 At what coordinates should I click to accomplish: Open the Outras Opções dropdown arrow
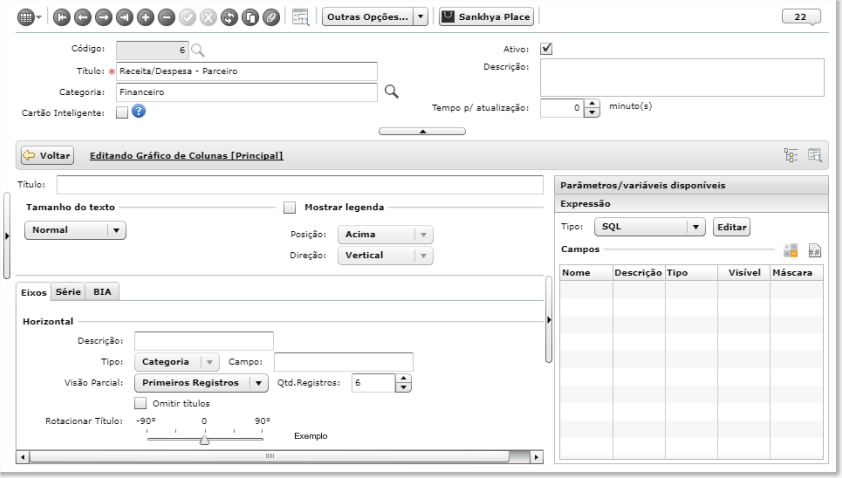420,17
